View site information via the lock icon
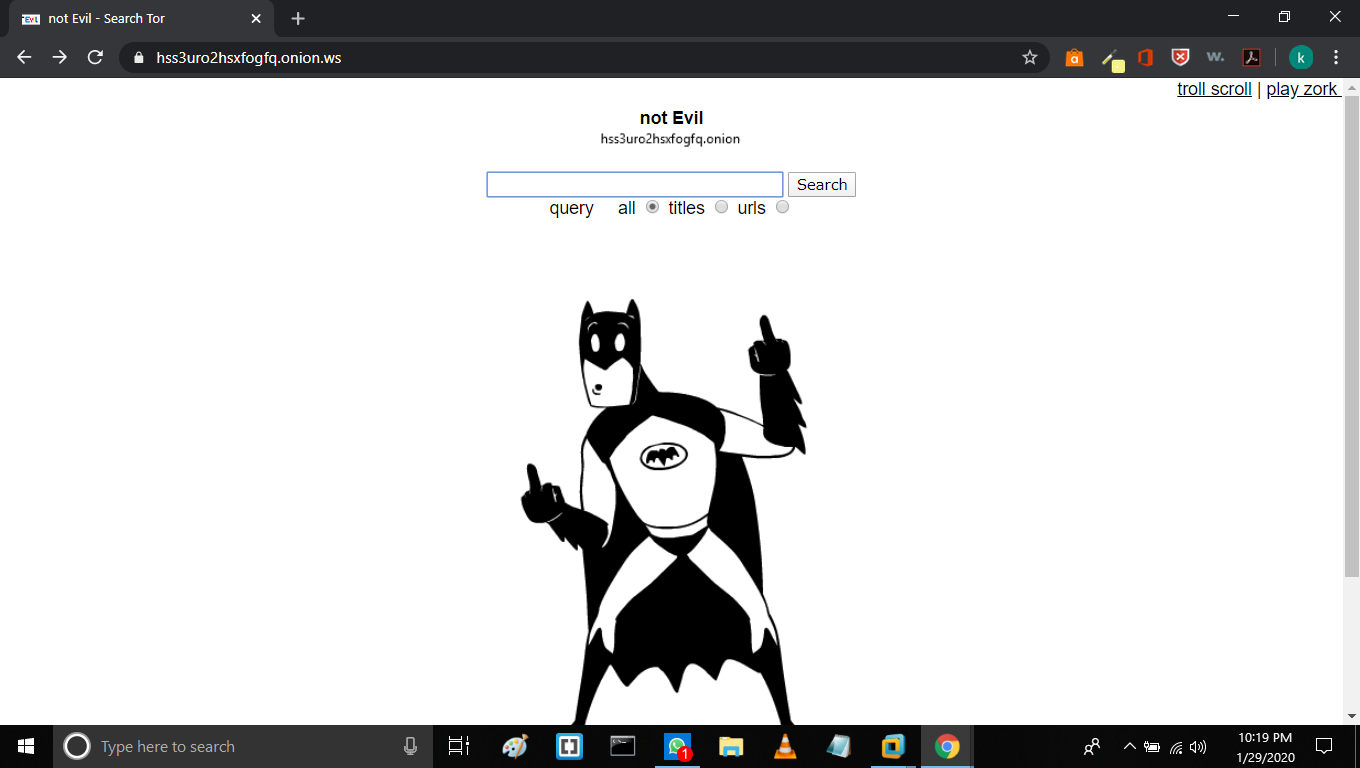This screenshot has width=1360, height=768. click(x=139, y=57)
